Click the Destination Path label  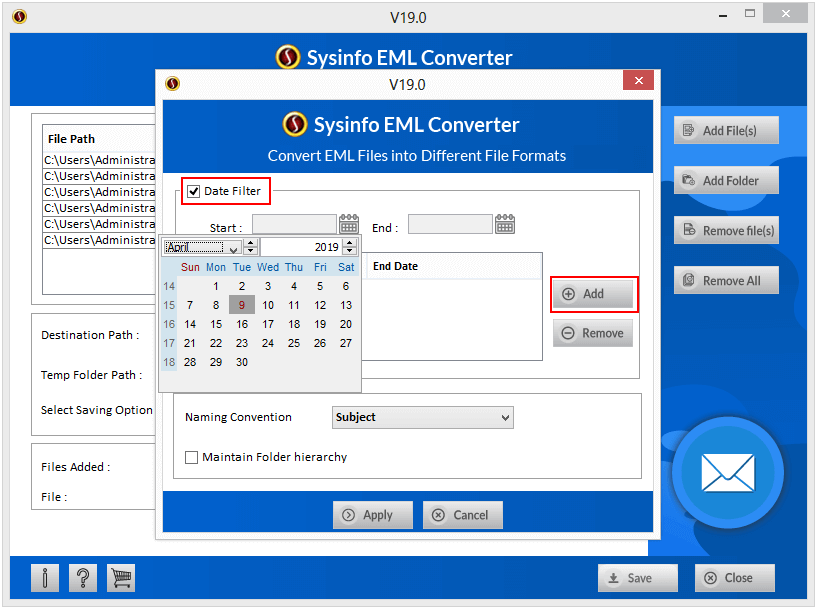[90, 335]
